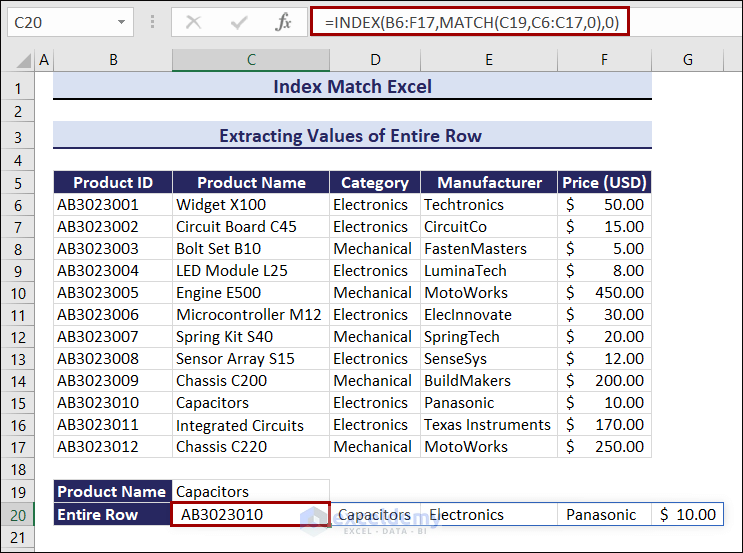Screen dimensions: 743x553
Task: Select column C header
Action: [x=250, y=61]
